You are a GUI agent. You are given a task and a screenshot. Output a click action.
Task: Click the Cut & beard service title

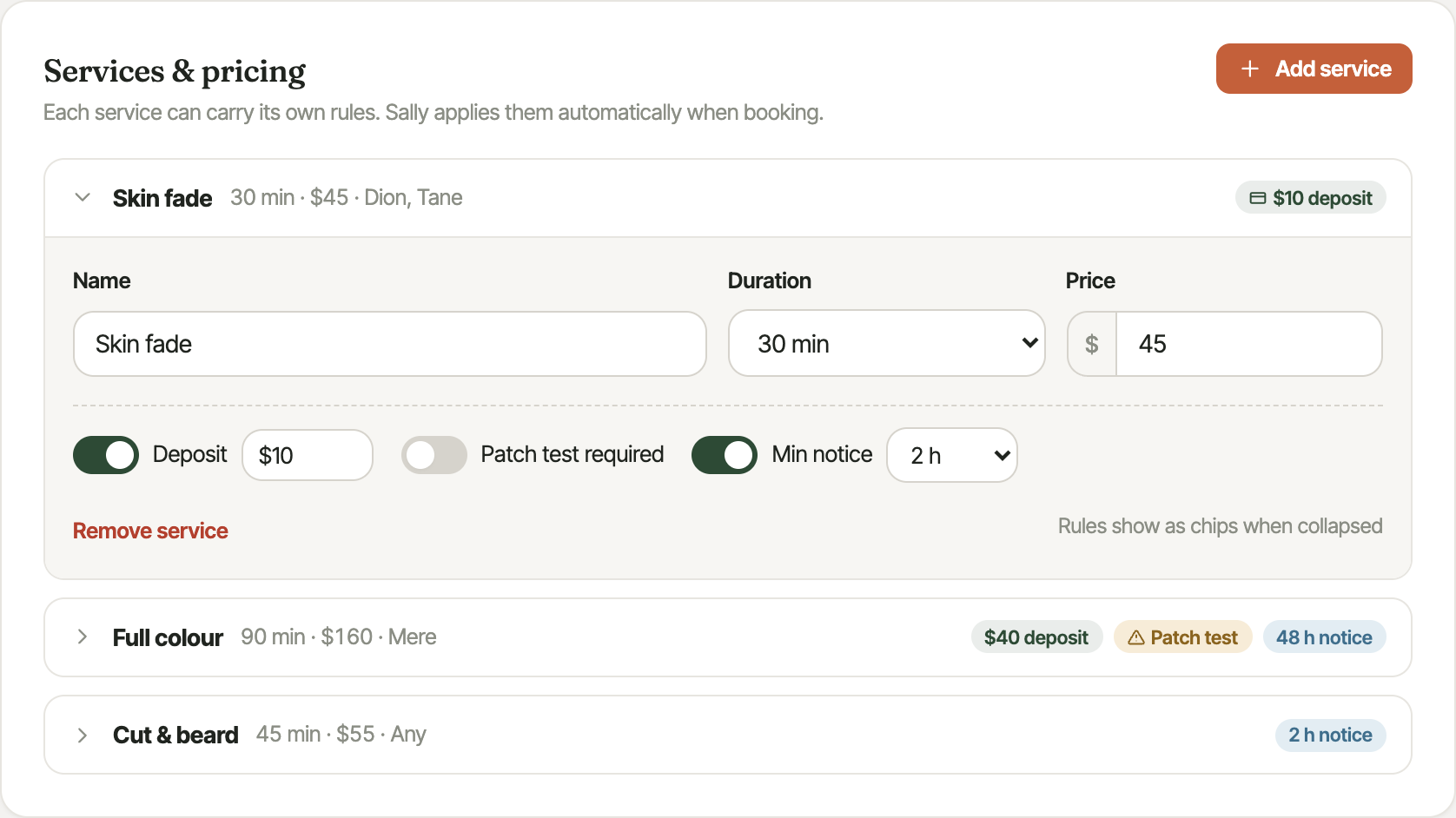175,736
